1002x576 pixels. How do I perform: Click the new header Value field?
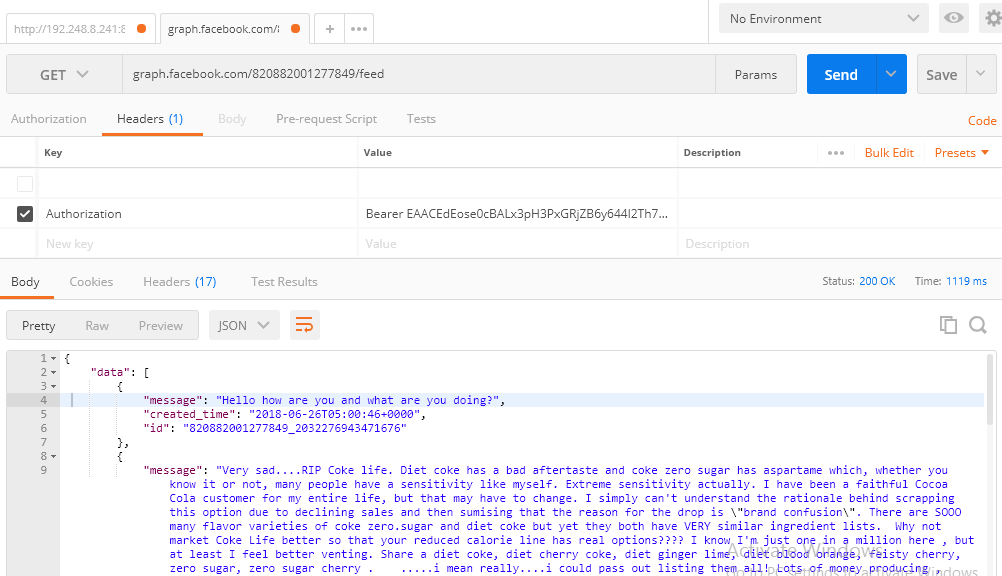click(x=518, y=244)
